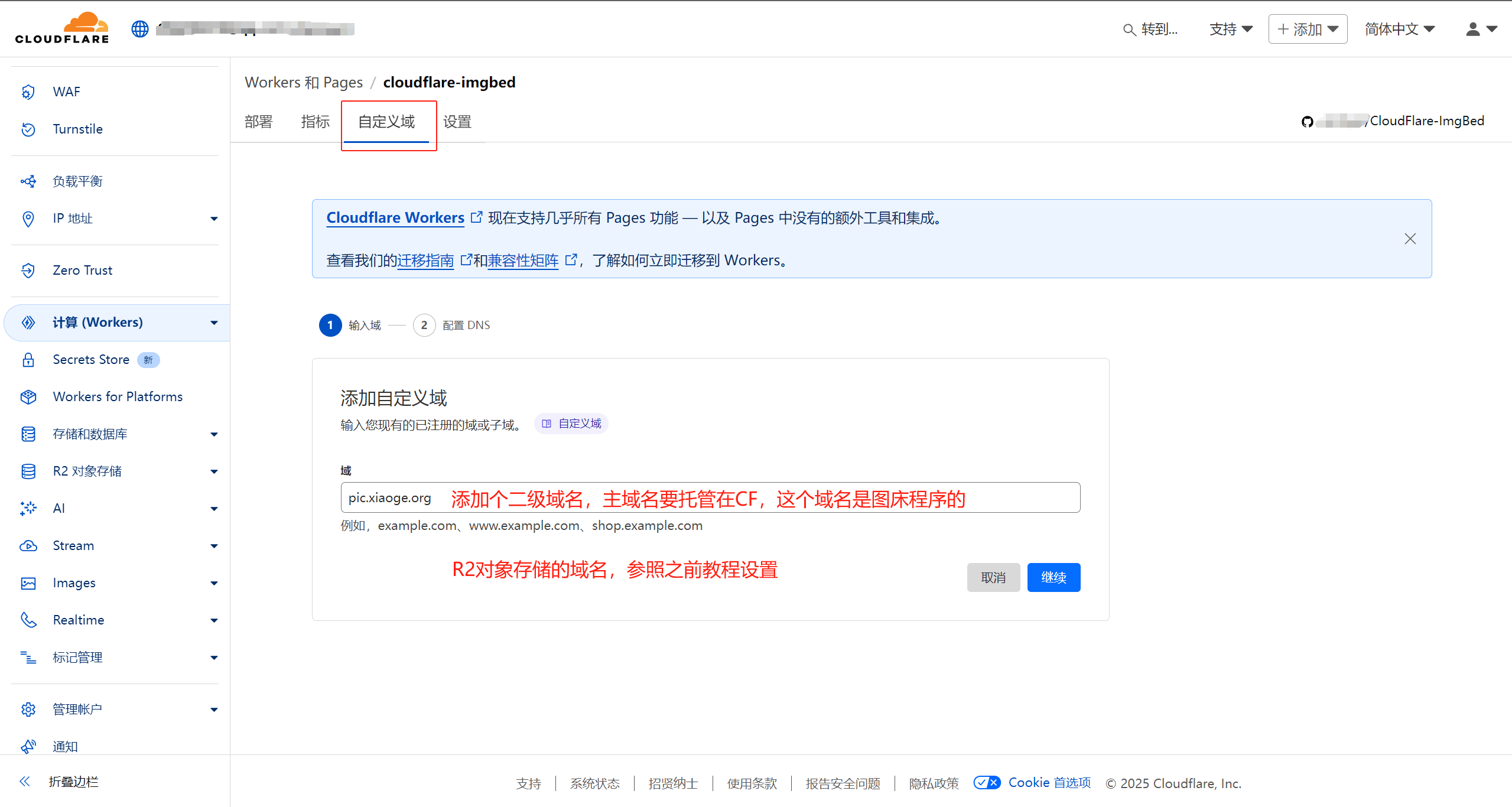Open the 简体中文 language dropdown

[1399, 28]
